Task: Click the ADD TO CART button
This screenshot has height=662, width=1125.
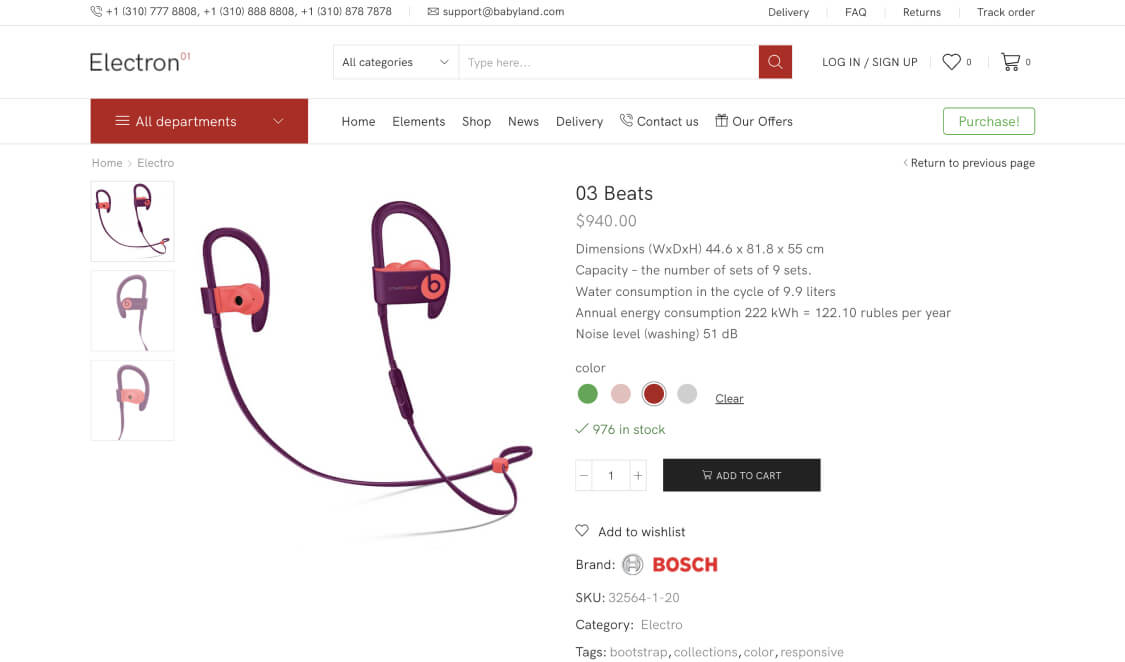Action: click(741, 475)
